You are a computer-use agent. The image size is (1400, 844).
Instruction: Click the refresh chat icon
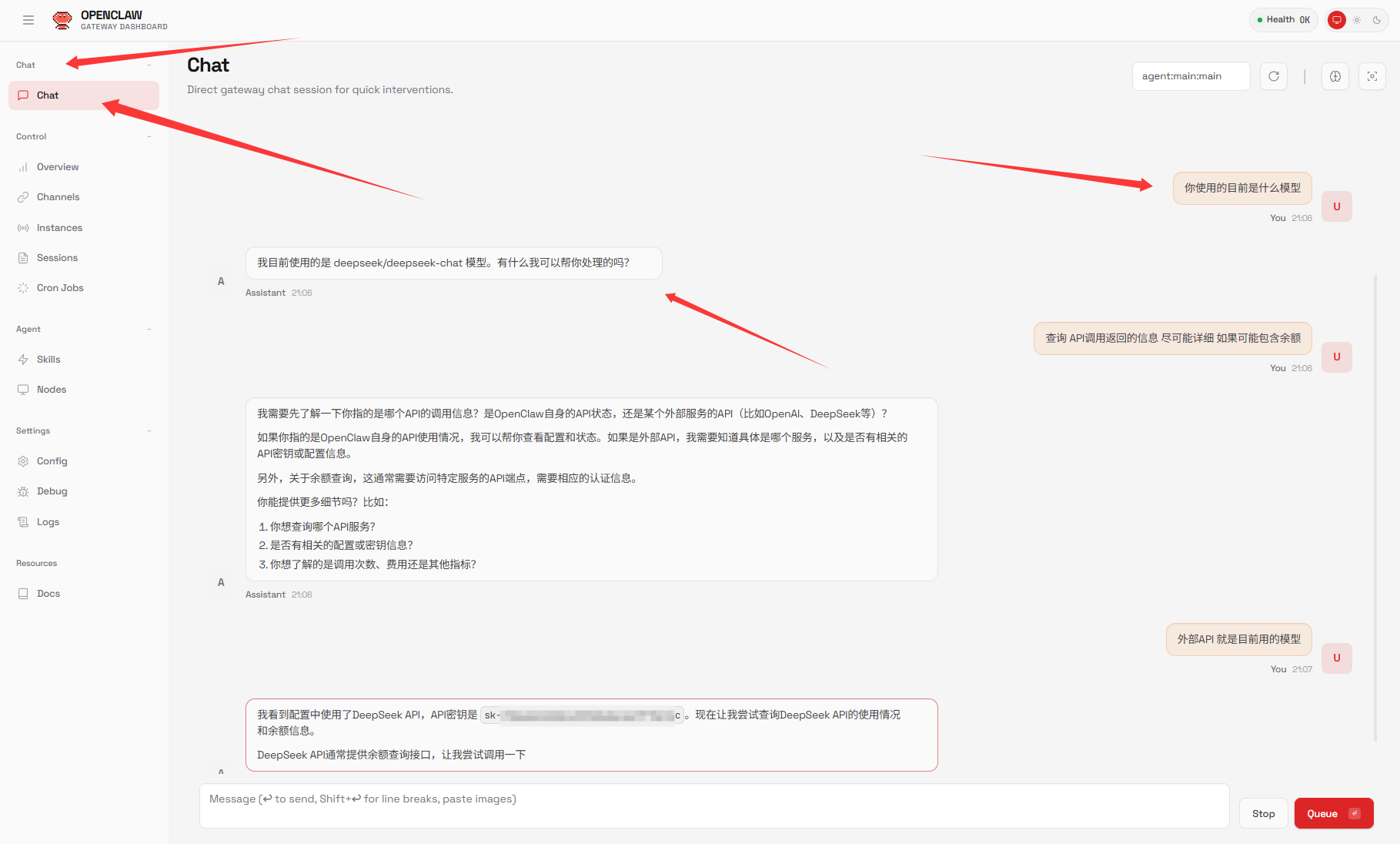click(1274, 76)
